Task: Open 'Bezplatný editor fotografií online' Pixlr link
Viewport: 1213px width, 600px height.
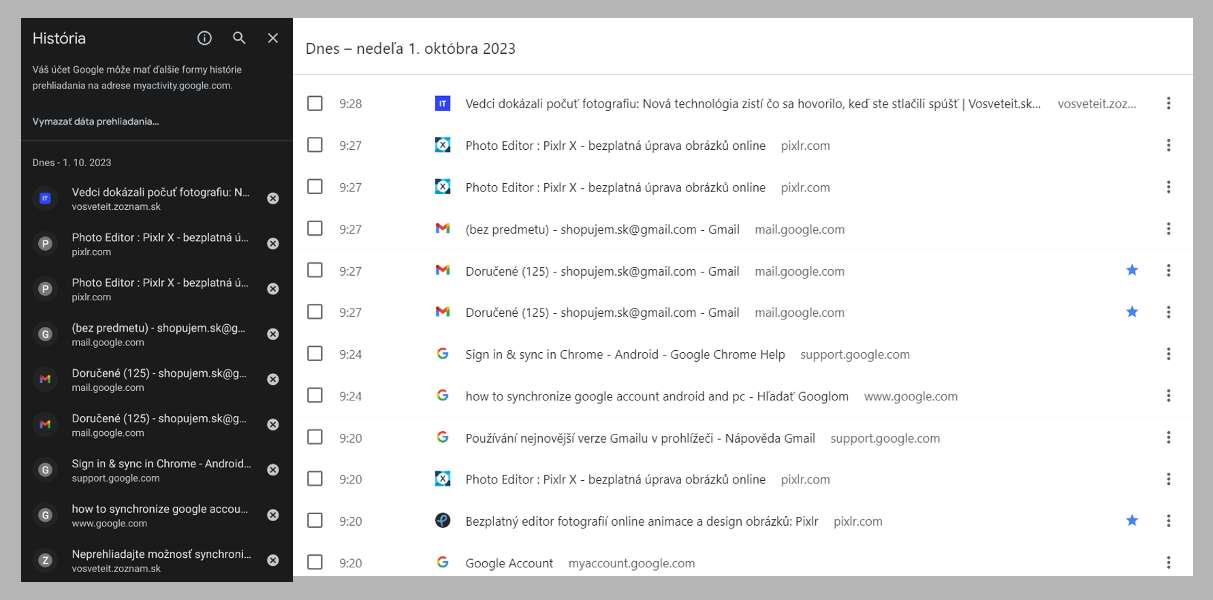Action: (x=641, y=521)
